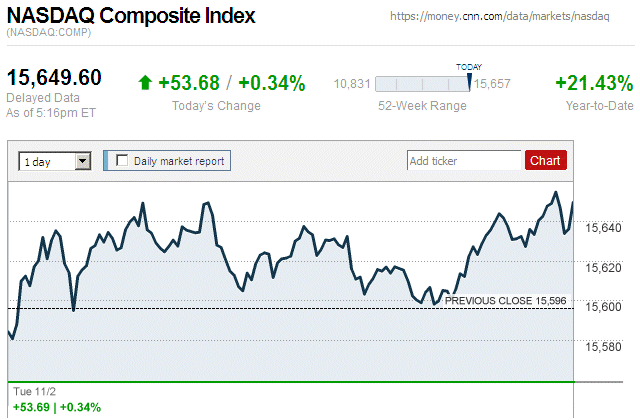
Task: Focus the Add ticker input field
Action: 464,160
